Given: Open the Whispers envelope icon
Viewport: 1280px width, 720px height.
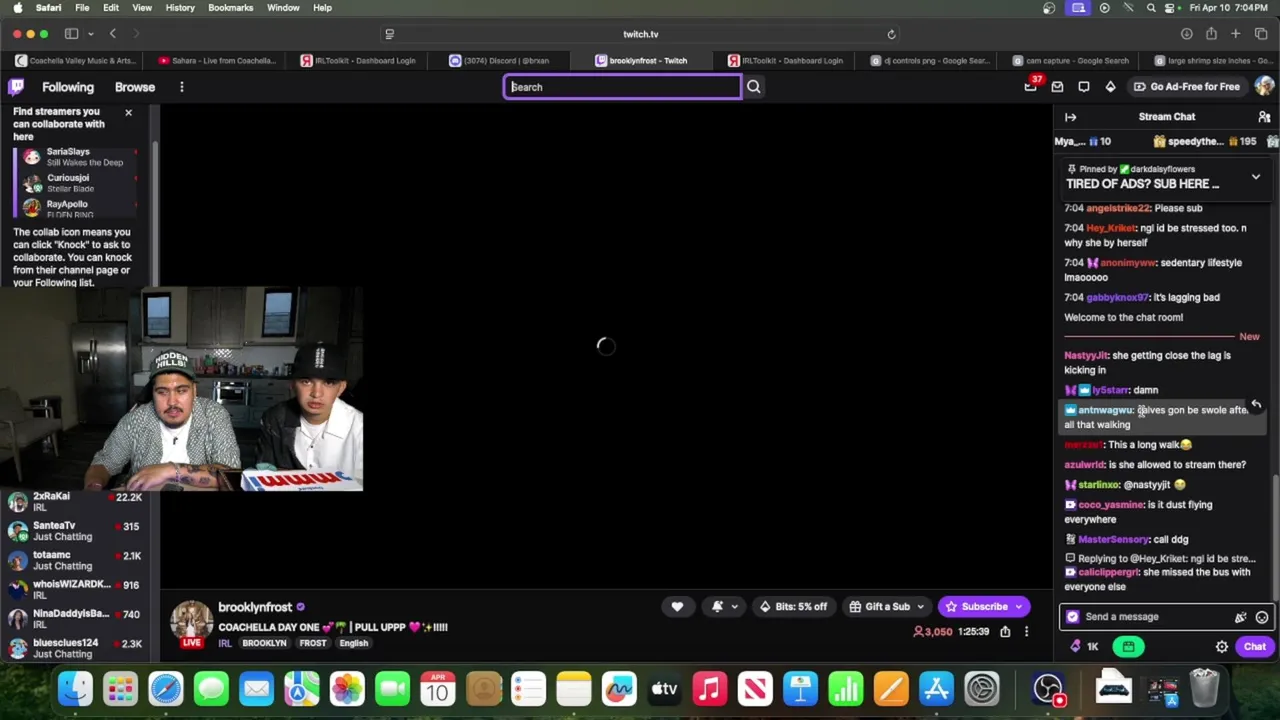Looking at the screenshot, I should tap(1057, 87).
